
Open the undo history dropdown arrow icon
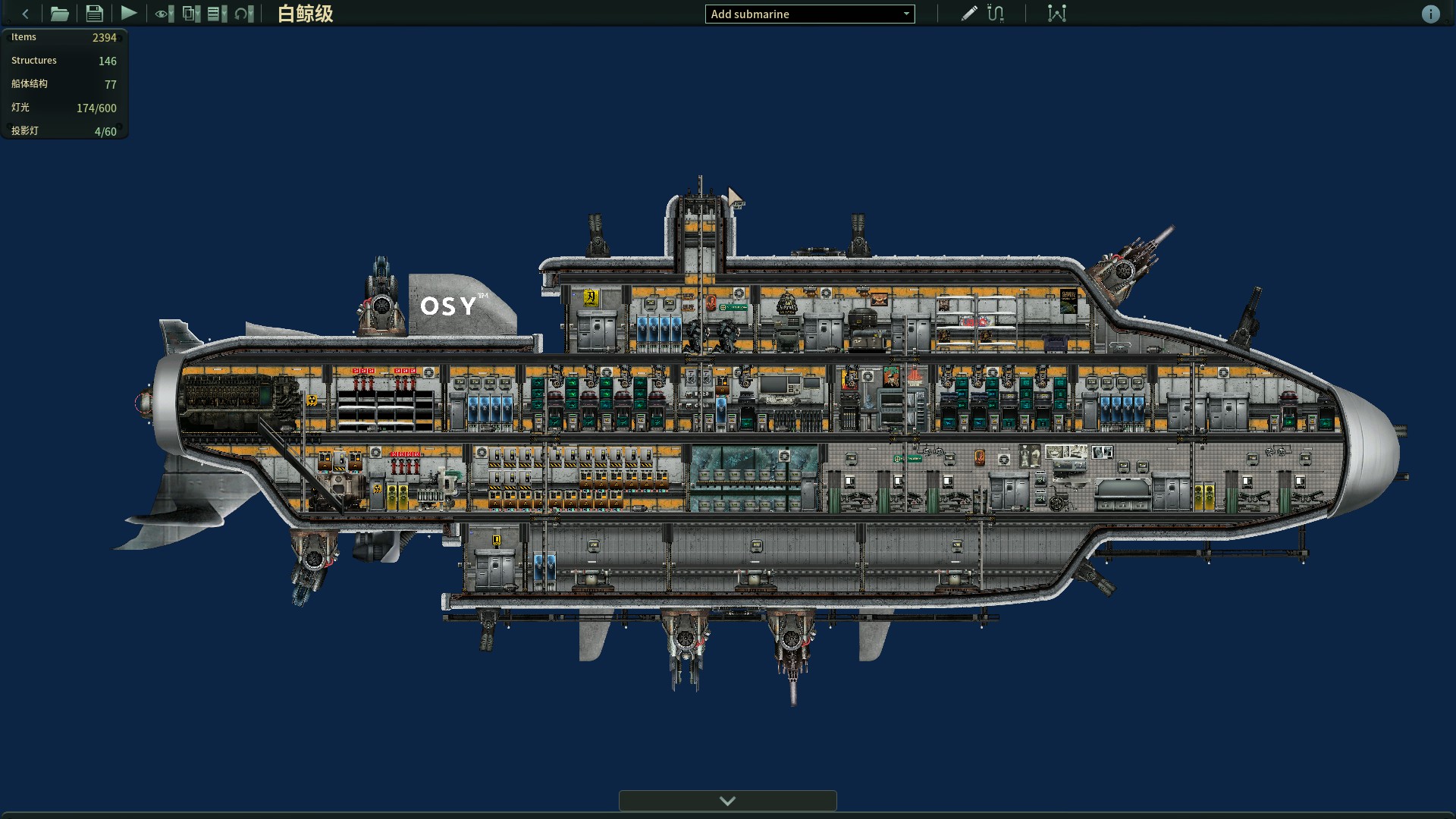pos(243,14)
